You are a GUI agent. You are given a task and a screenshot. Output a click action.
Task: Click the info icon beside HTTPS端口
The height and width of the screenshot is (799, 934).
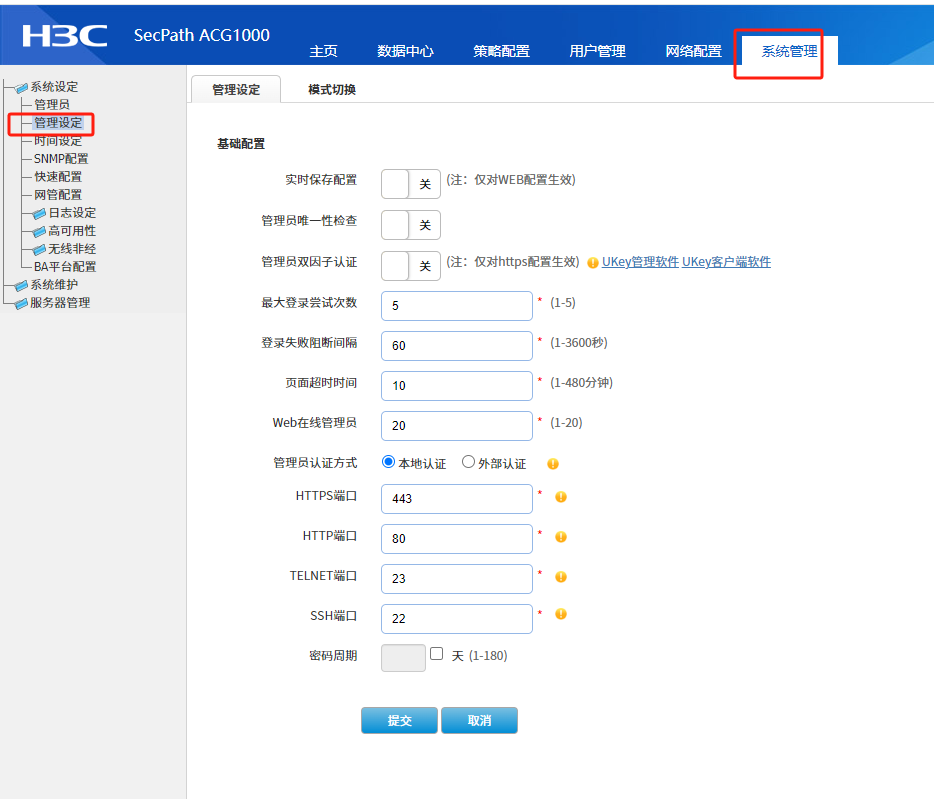click(561, 497)
